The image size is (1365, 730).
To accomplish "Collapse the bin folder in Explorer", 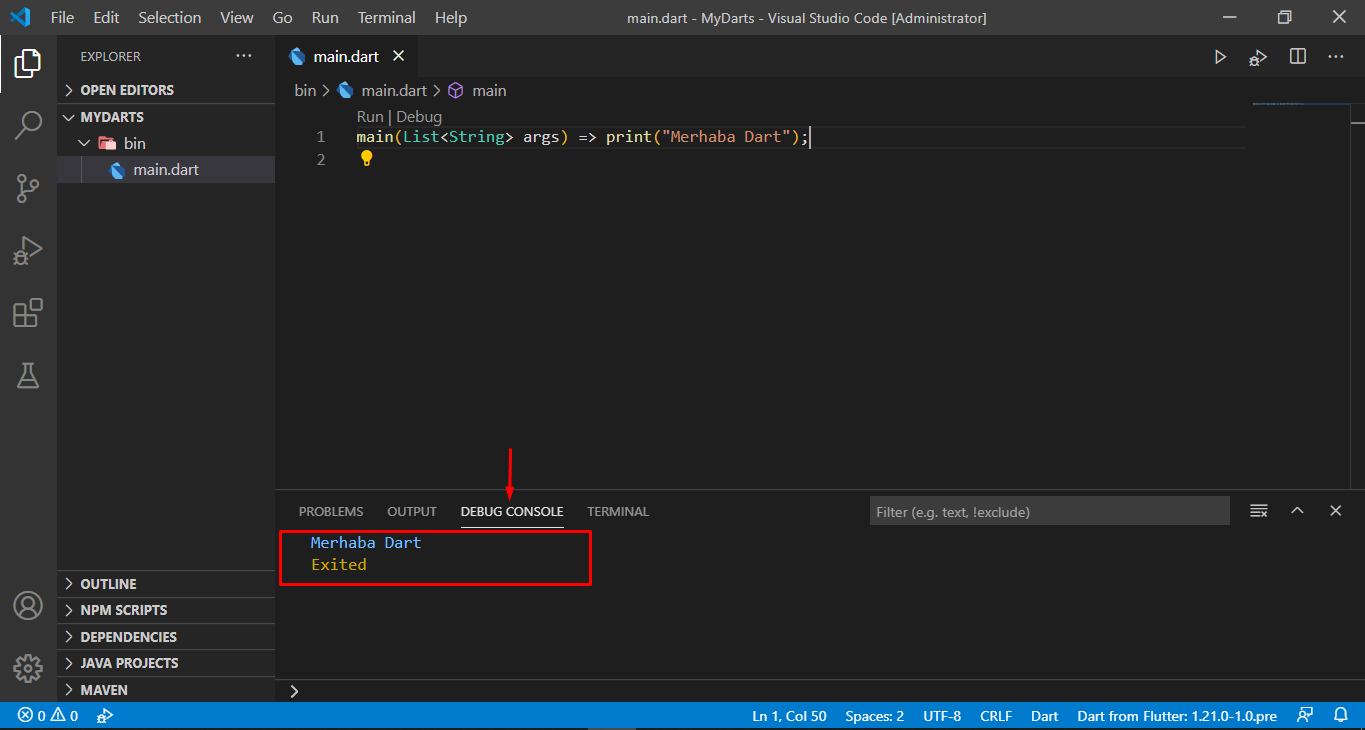I will [x=133, y=143].
